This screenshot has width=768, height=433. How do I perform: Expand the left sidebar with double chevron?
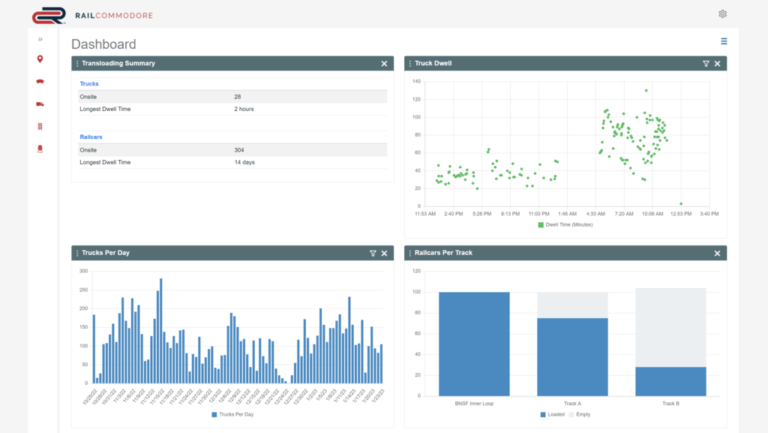point(40,39)
